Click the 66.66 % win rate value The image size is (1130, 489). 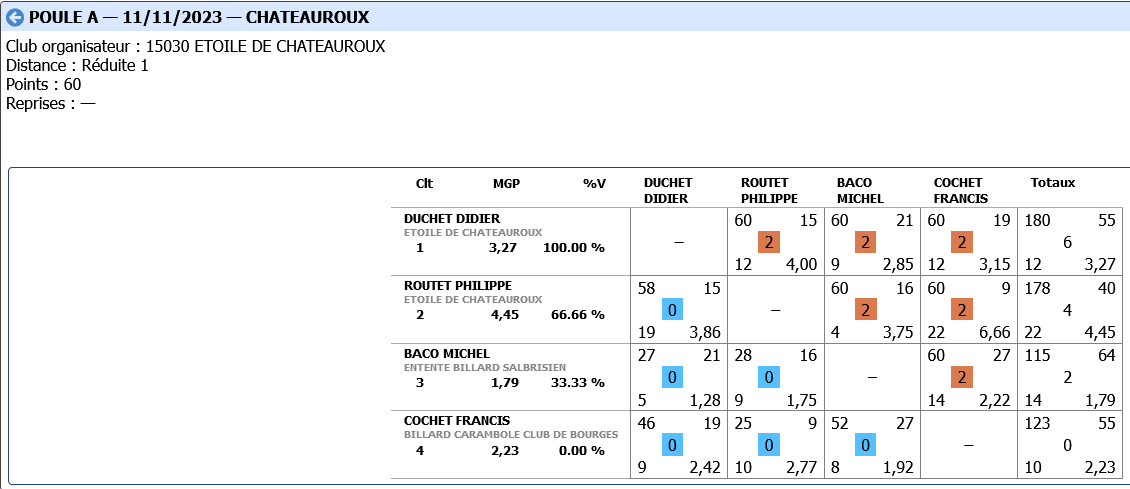(x=577, y=315)
